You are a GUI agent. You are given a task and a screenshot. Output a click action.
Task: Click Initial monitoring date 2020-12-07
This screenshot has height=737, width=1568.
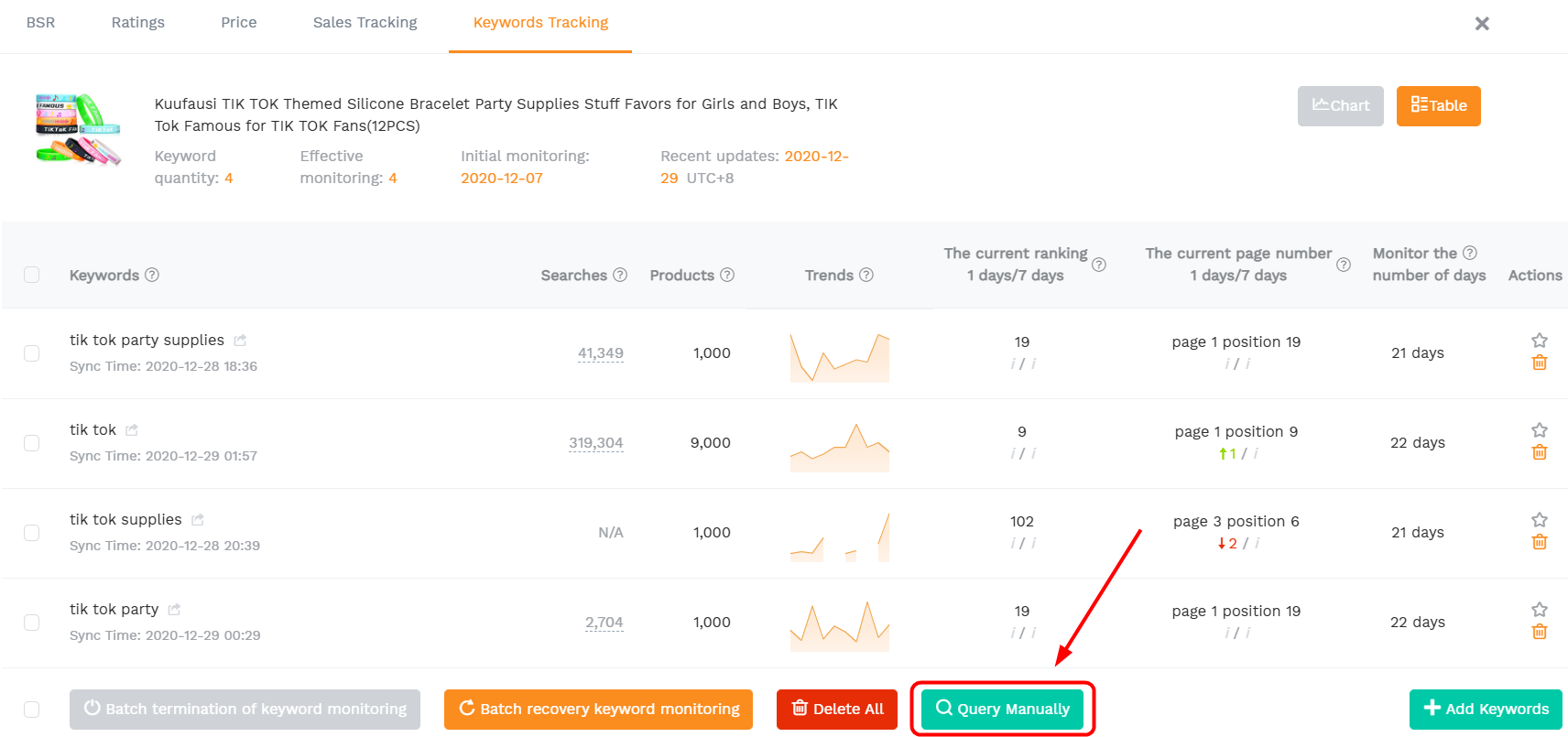click(x=502, y=179)
